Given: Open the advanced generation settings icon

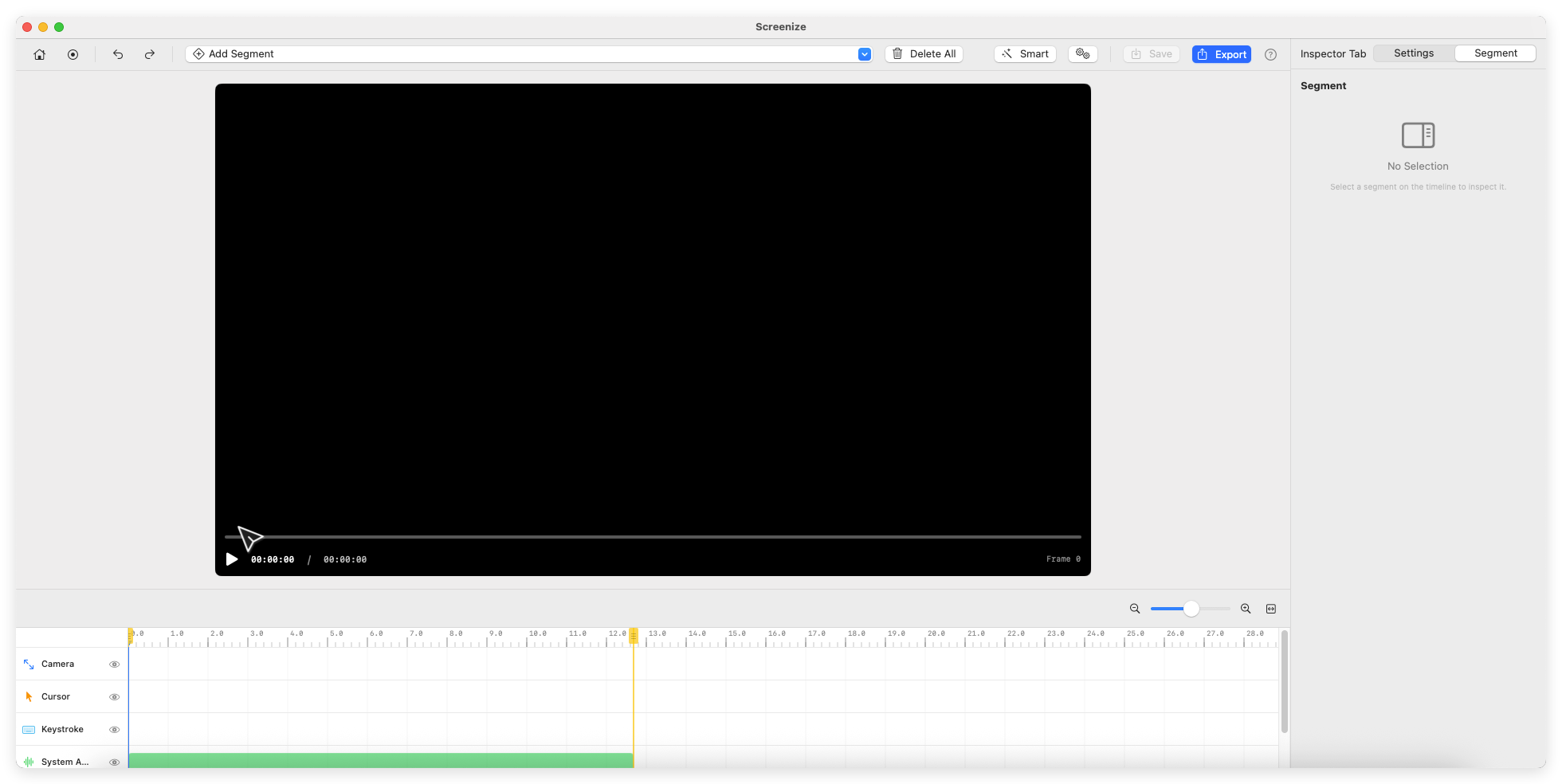Looking at the screenshot, I should pos(1082,53).
